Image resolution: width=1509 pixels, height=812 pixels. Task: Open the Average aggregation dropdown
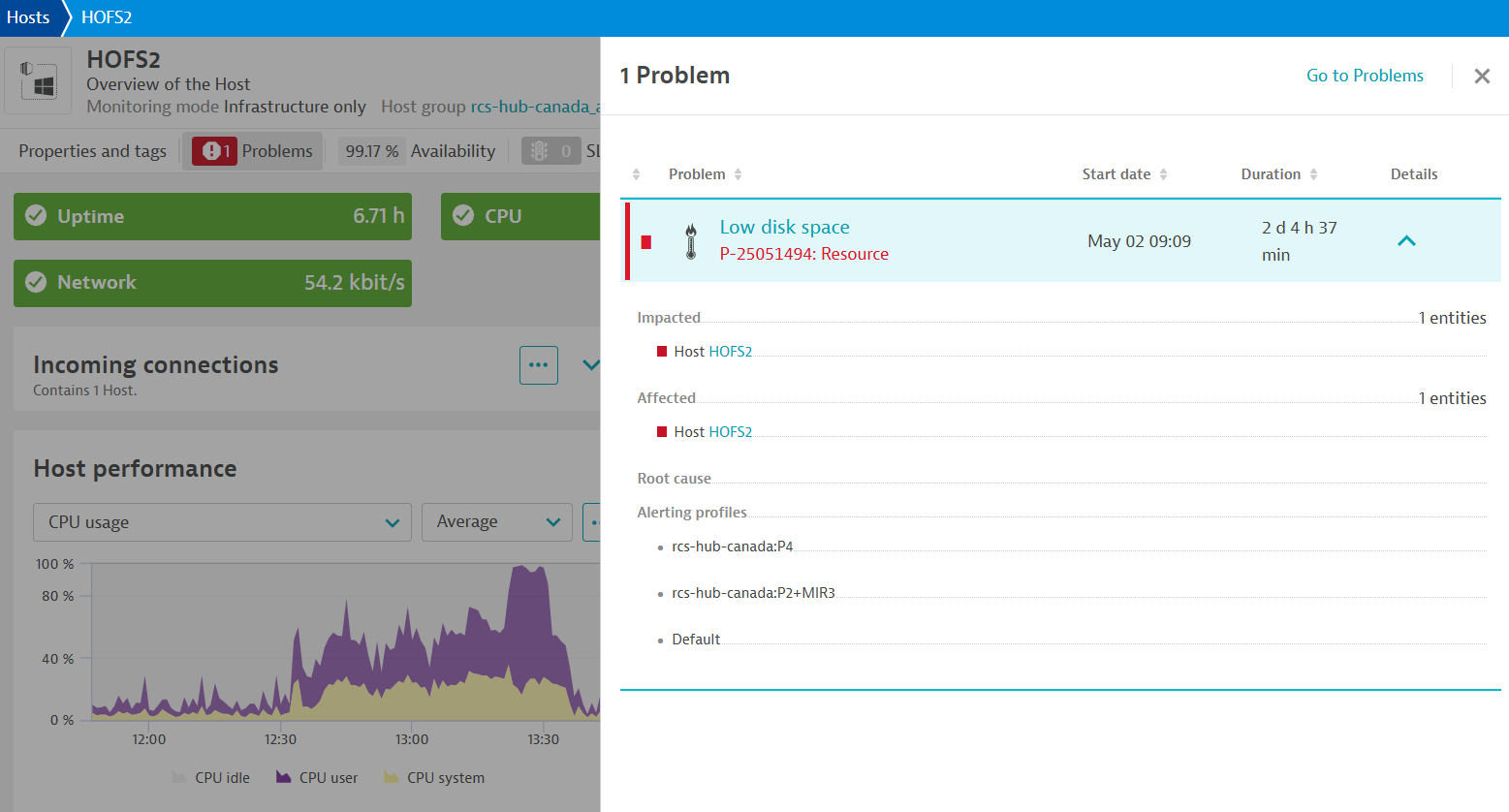click(x=496, y=522)
